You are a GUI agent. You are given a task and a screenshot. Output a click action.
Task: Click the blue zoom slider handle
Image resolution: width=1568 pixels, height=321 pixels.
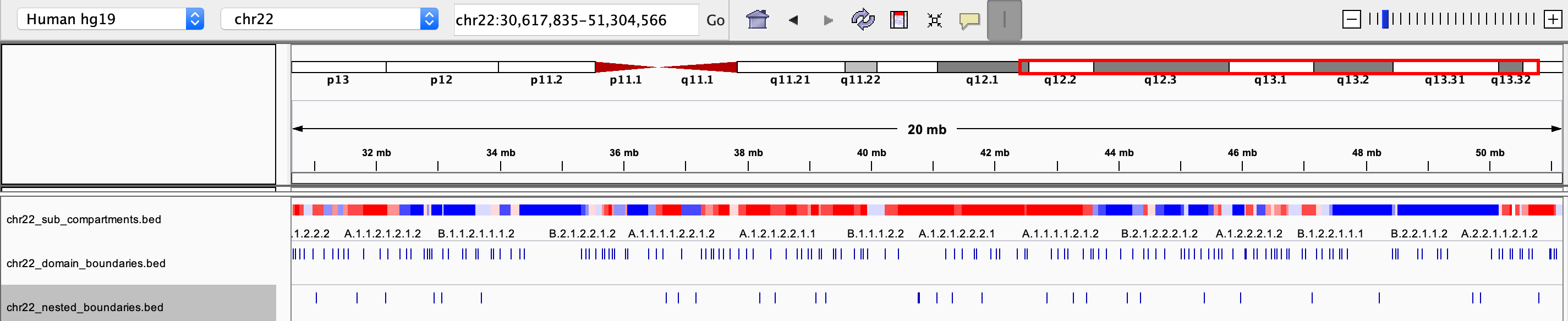pos(1385,19)
